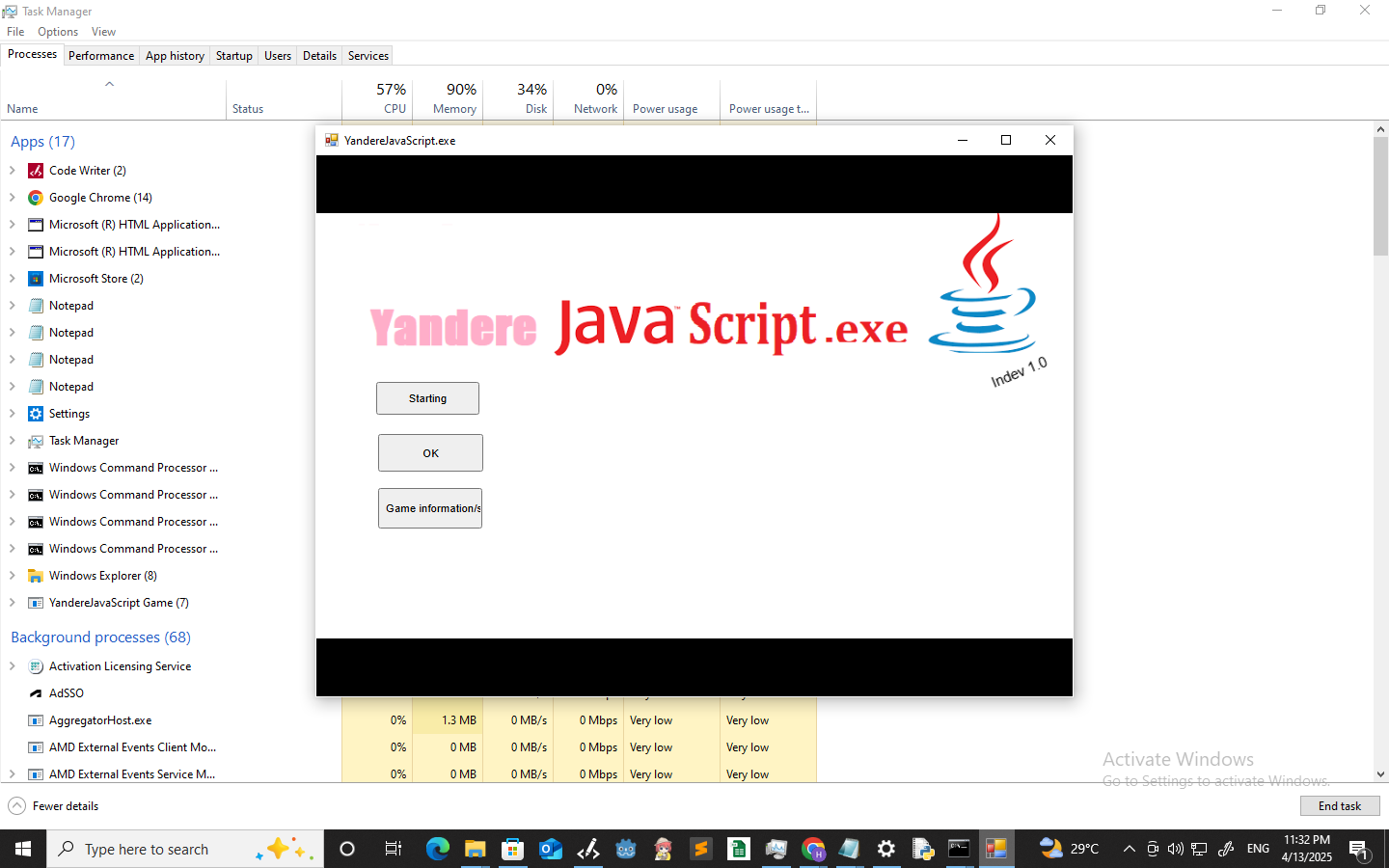Switch to the Startup tab
The width and height of the screenshot is (1389, 868).
click(234, 56)
